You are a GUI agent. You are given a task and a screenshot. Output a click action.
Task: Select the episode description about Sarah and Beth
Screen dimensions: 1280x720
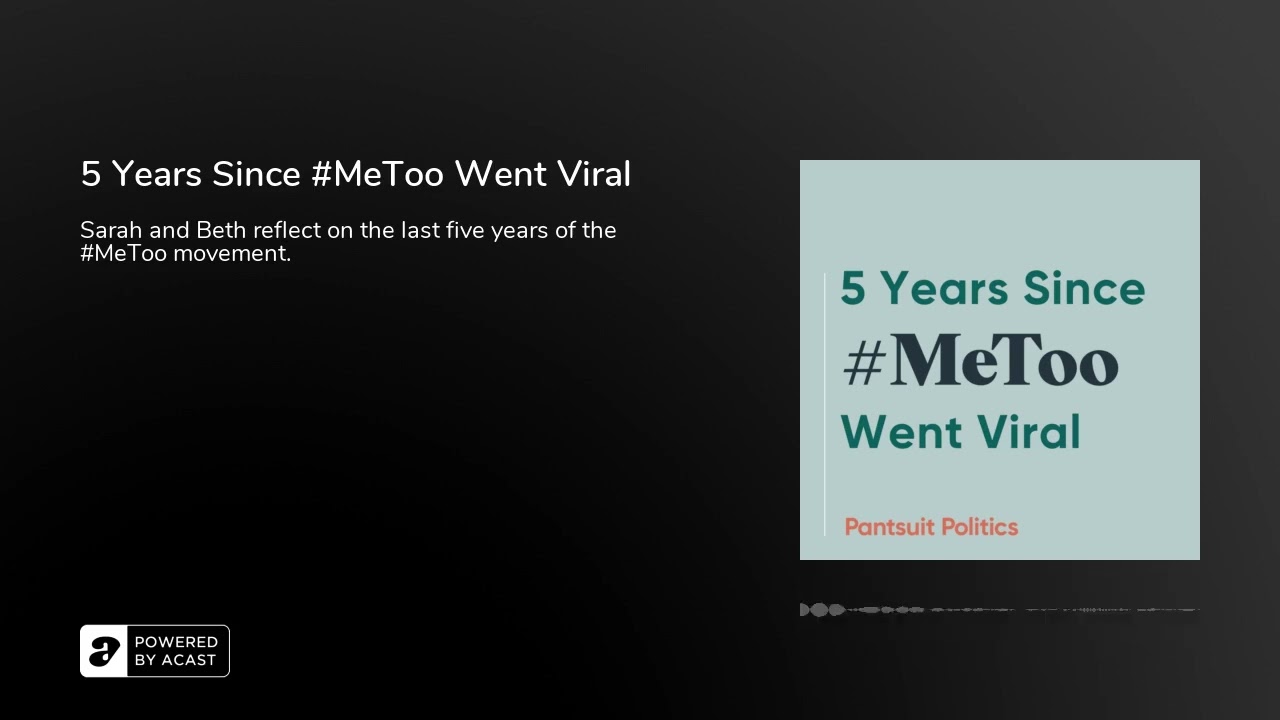pyautogui.click(x=348, y=241)
